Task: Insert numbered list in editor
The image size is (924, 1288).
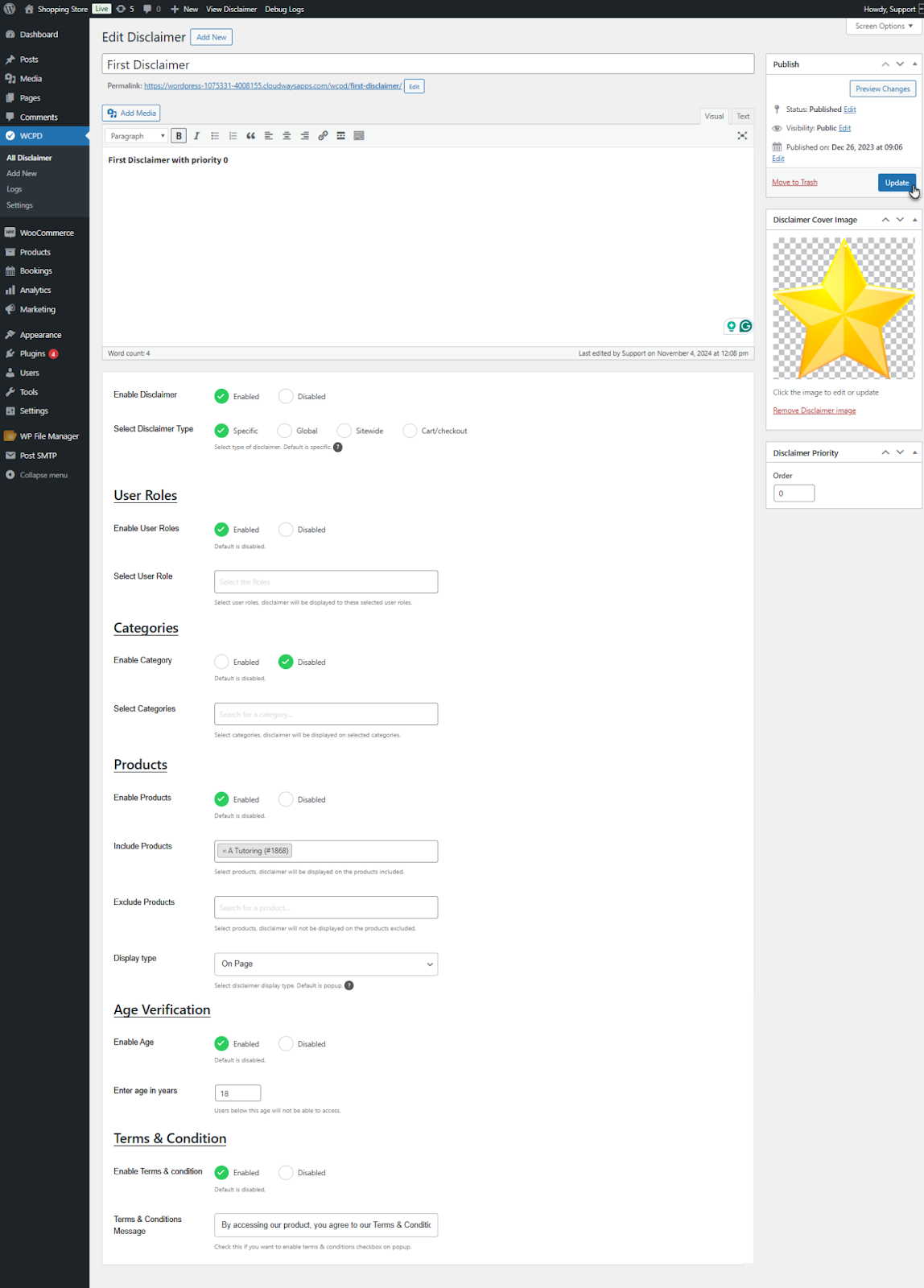Action: (233, 136)
